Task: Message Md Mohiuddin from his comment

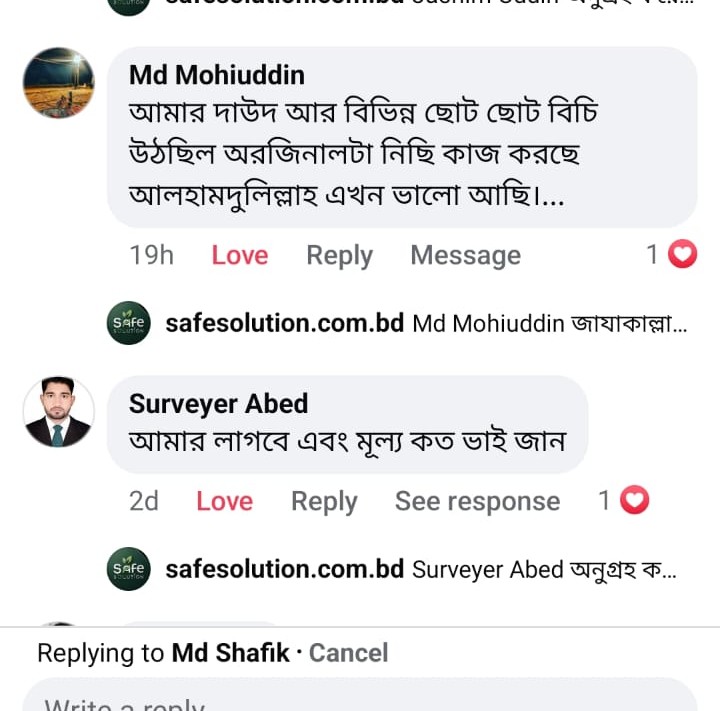Action: [465, 256]
